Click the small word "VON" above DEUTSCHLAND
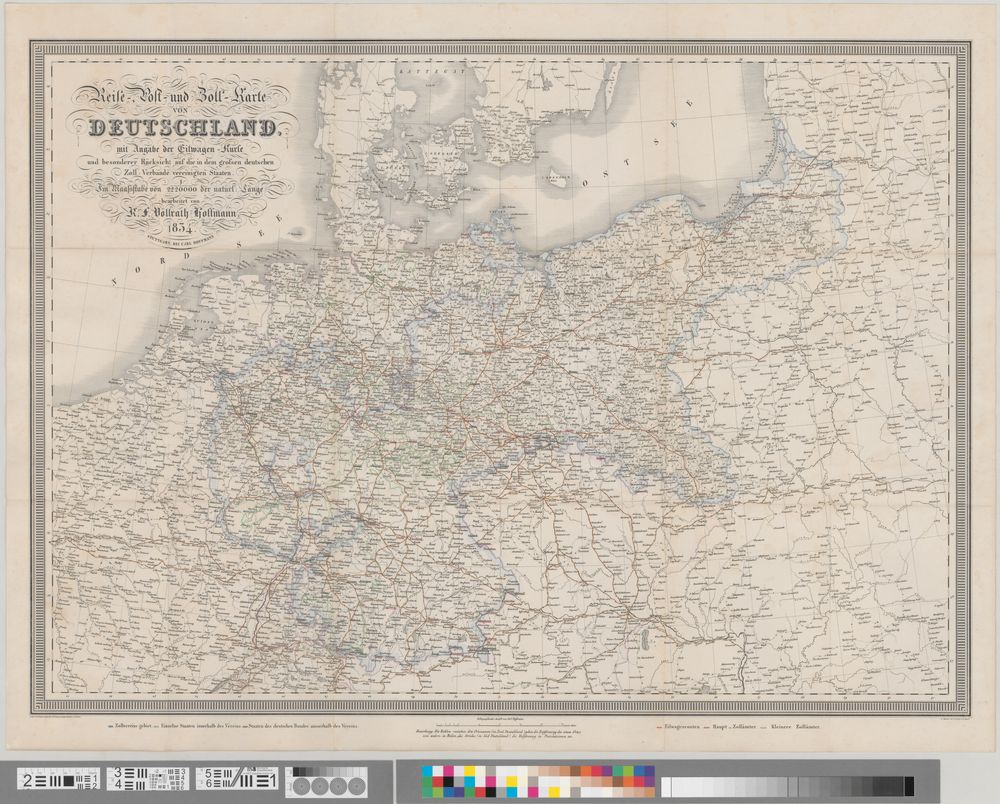This screenshot has width=1000, height=804. click(x=182, y=110)
